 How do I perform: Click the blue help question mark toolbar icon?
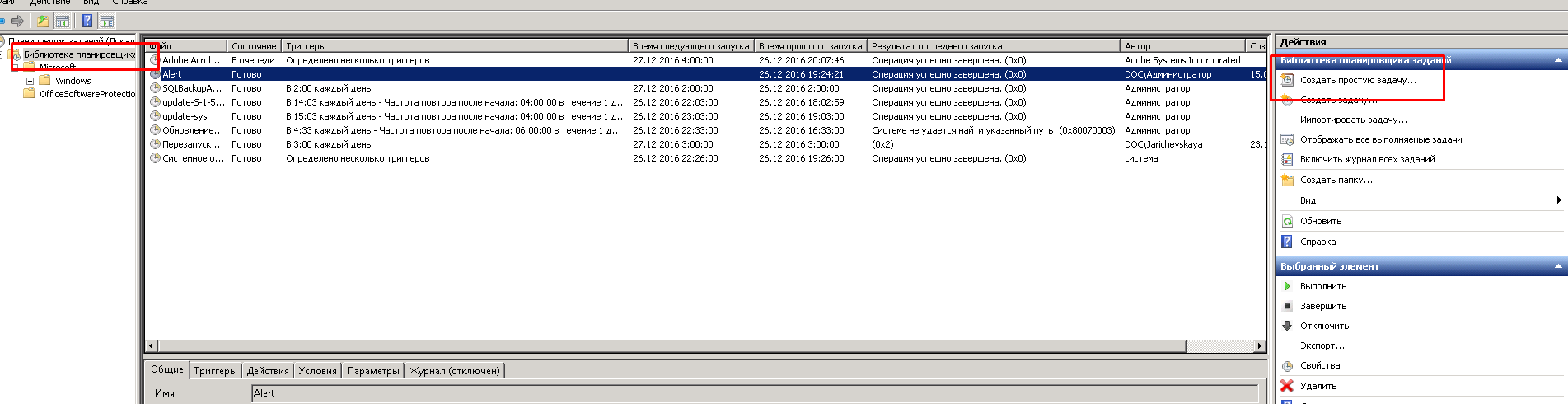(x=87, y=21)
